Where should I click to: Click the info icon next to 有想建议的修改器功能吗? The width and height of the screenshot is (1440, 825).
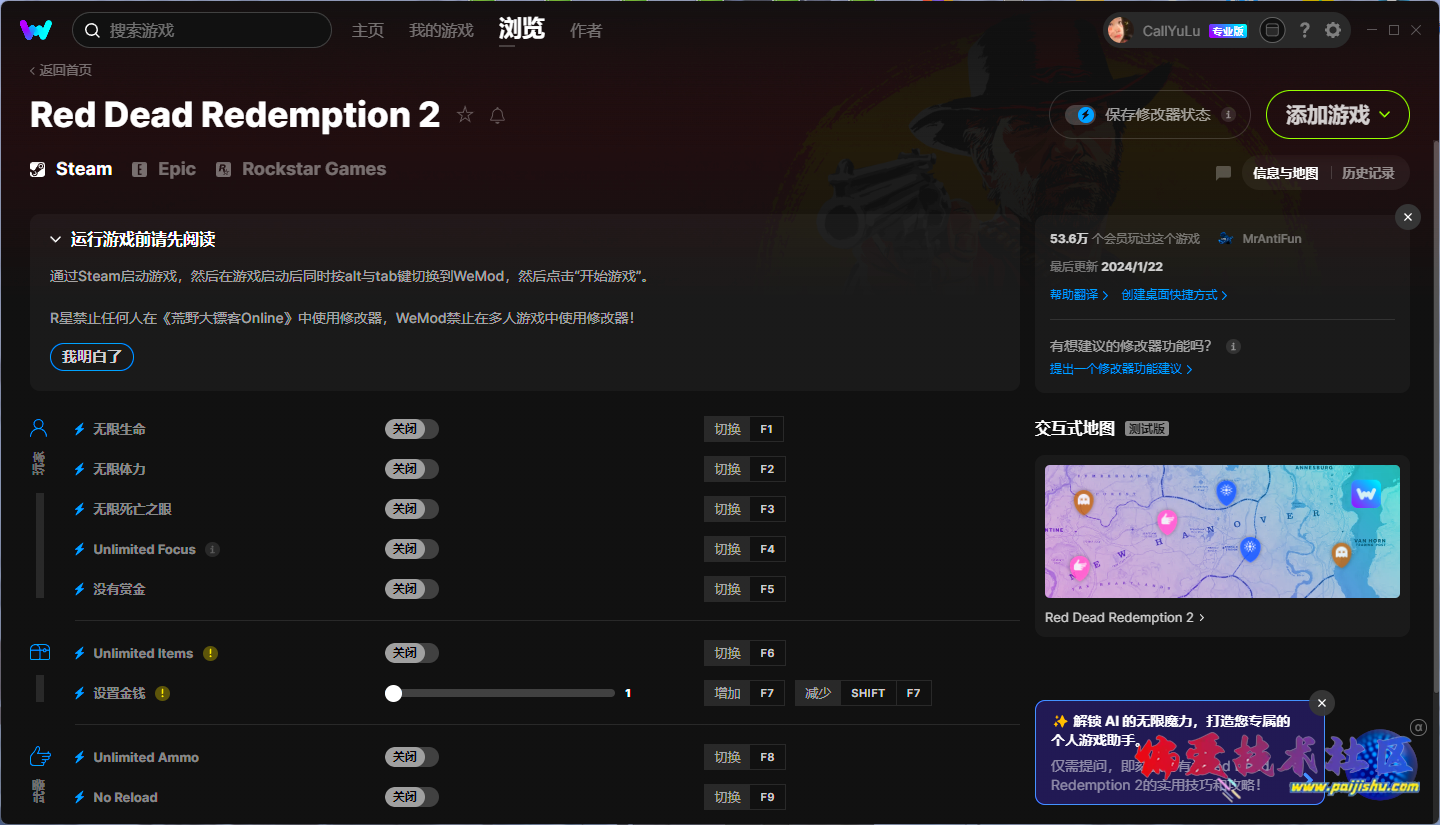tap(1233, 346)
